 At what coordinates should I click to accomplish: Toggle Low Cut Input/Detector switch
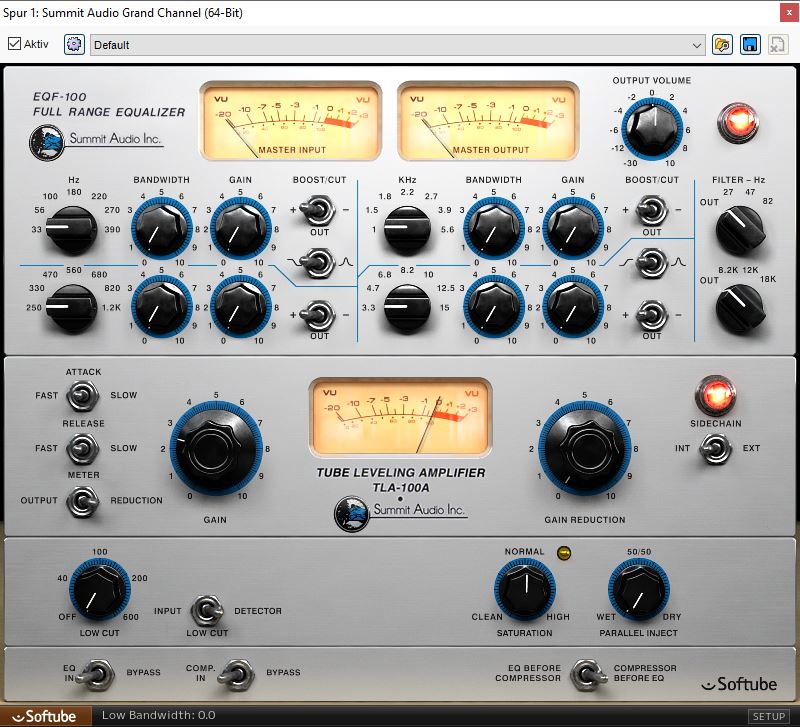tap(207, 611)
